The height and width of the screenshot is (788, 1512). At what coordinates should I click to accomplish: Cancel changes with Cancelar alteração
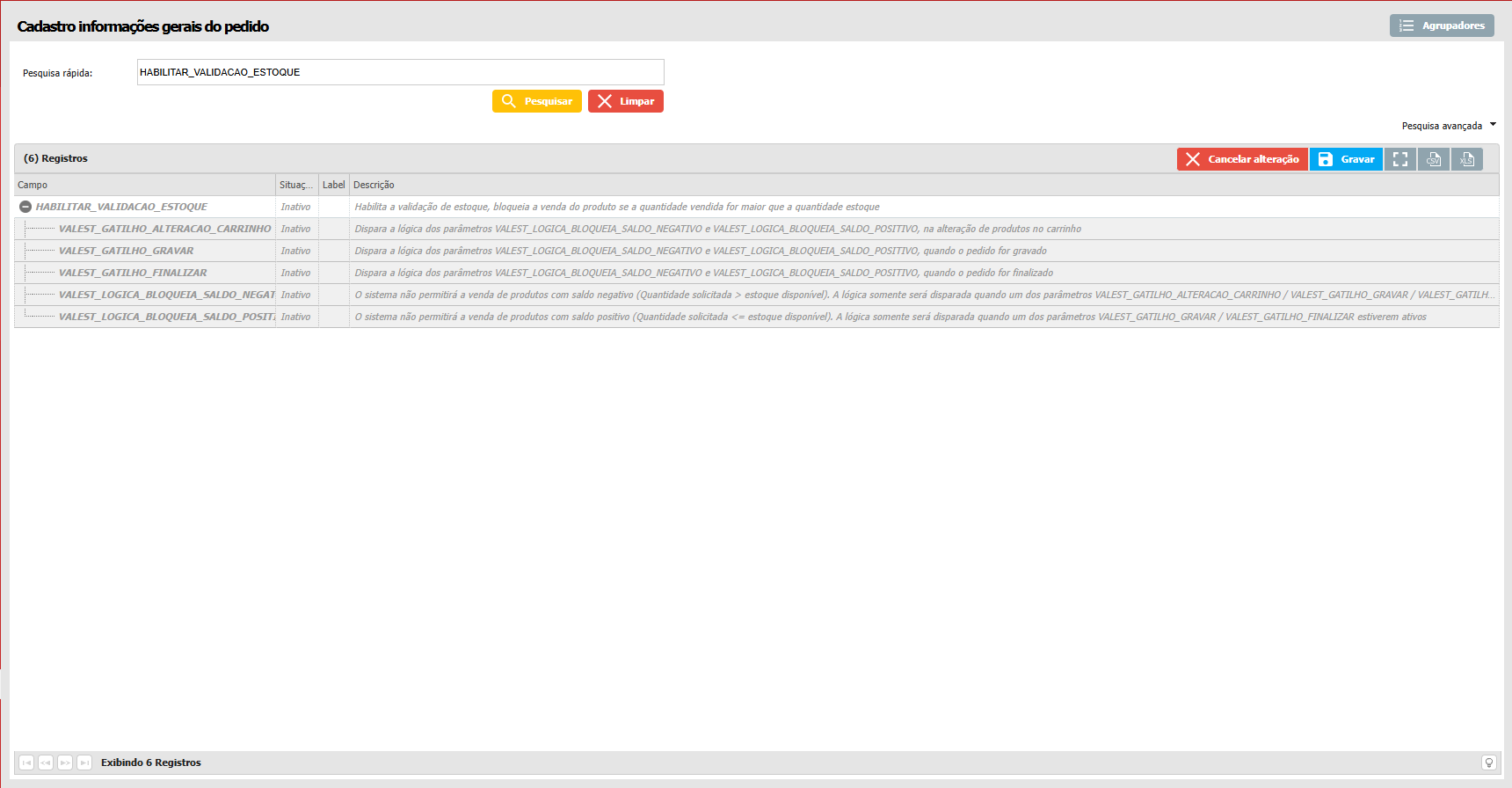(x=1242, y=159)
